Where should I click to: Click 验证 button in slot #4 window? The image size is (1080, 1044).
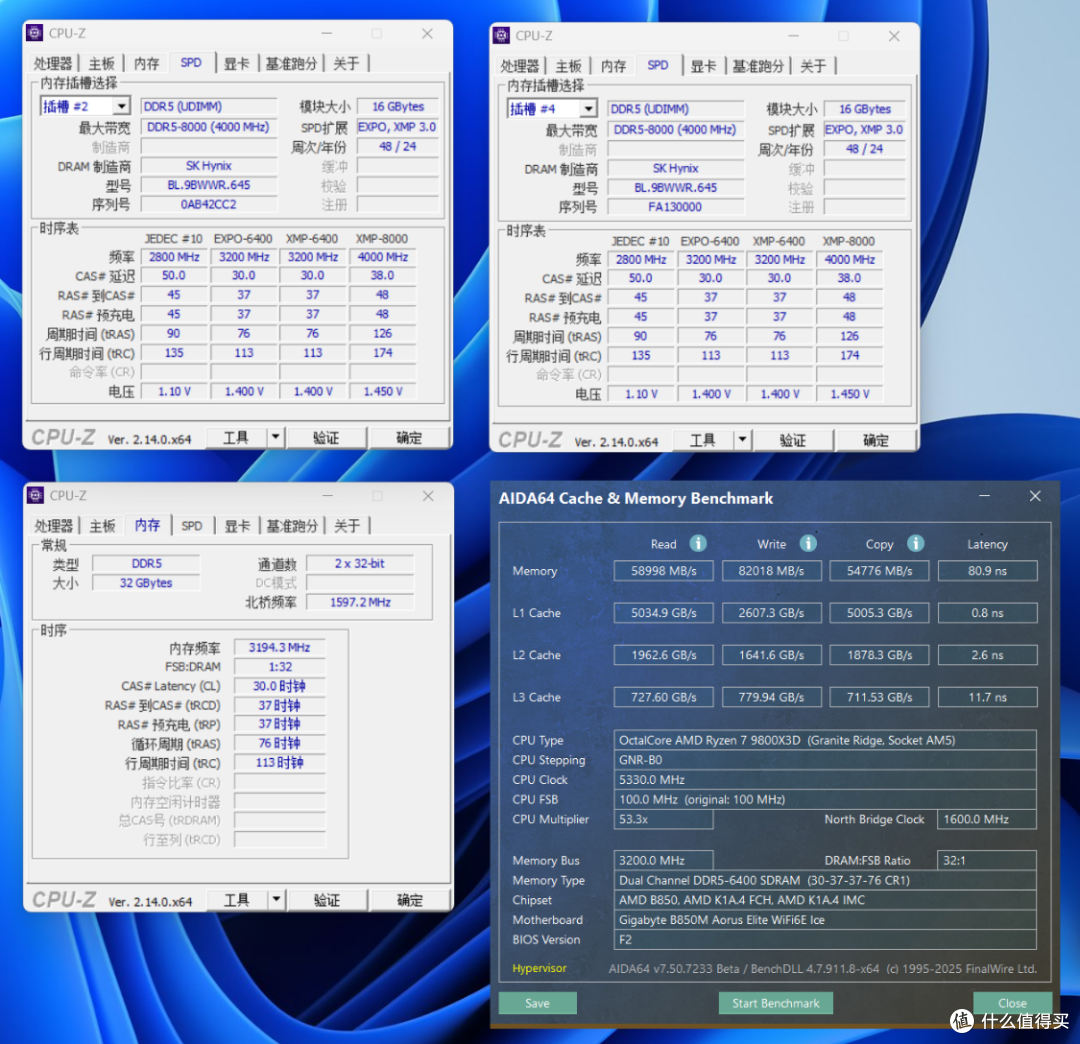(x=793, y=440)
